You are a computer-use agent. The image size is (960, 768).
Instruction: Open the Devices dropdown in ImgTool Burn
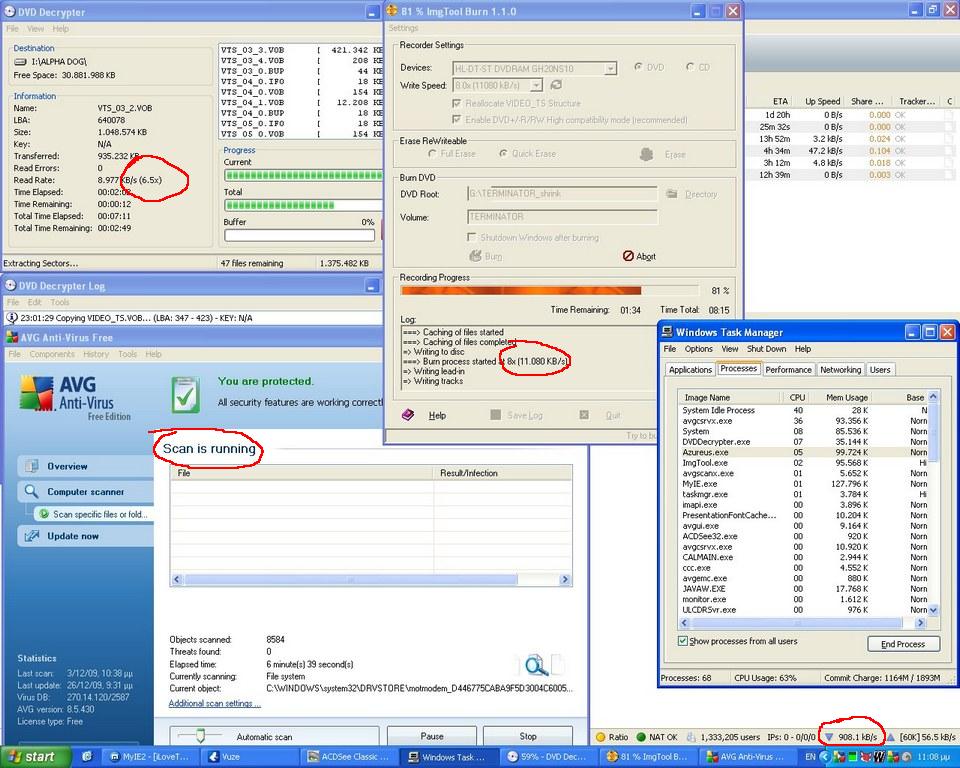tap(610, 68)
